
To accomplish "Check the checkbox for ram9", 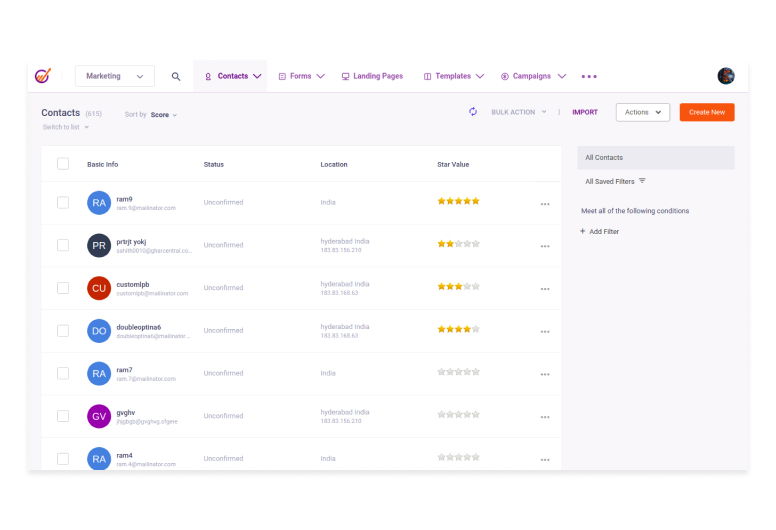I will tap(63, 202).
